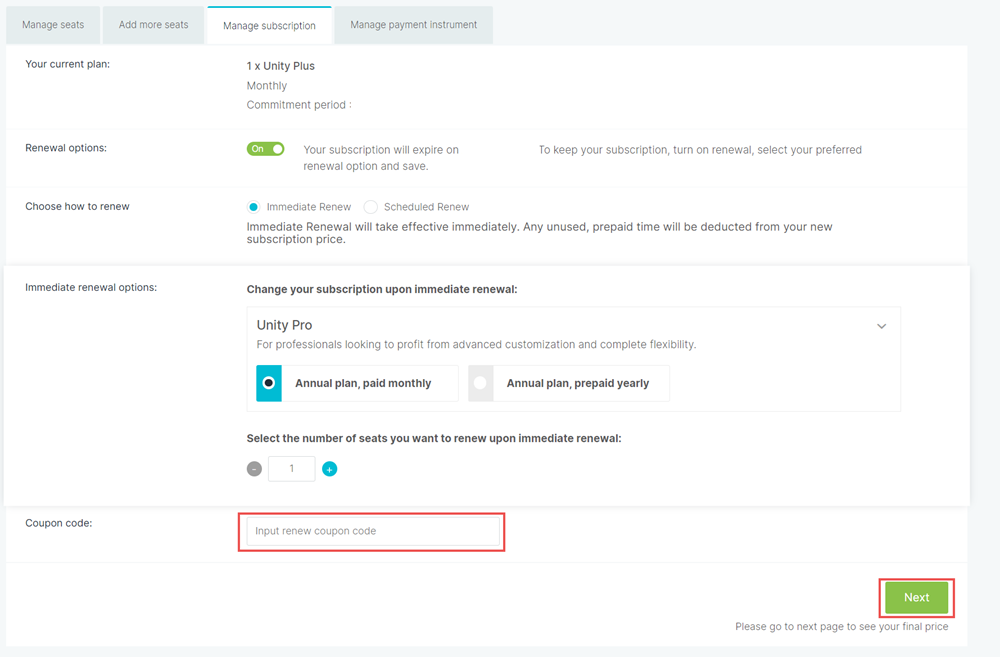Click 'For professionals looking to profit' description
The width and height of the screenshot is (1000, 657).
coord(476,344)
